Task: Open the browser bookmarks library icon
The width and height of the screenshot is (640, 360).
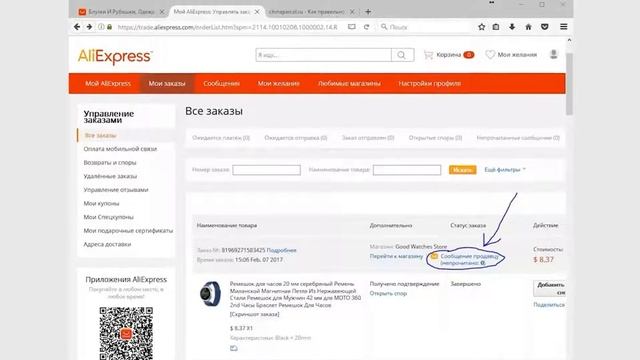Action: (x=496, y=27)
